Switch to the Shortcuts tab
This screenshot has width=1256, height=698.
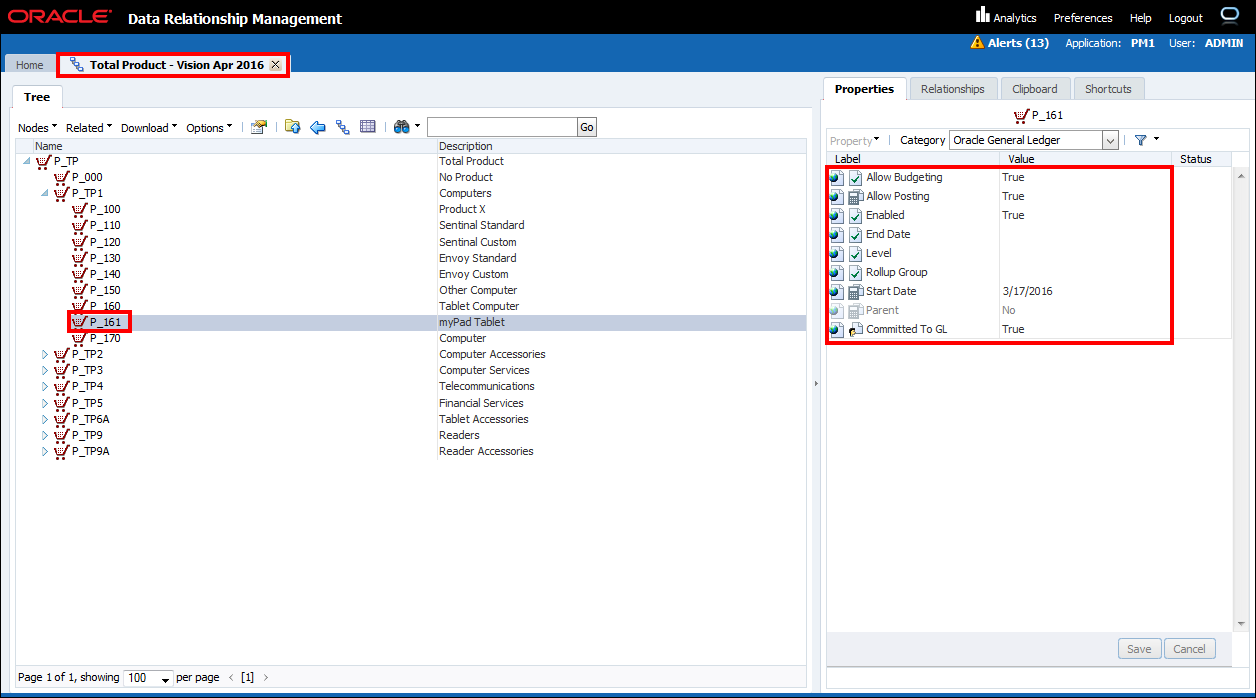click(x=1108, y=89)
